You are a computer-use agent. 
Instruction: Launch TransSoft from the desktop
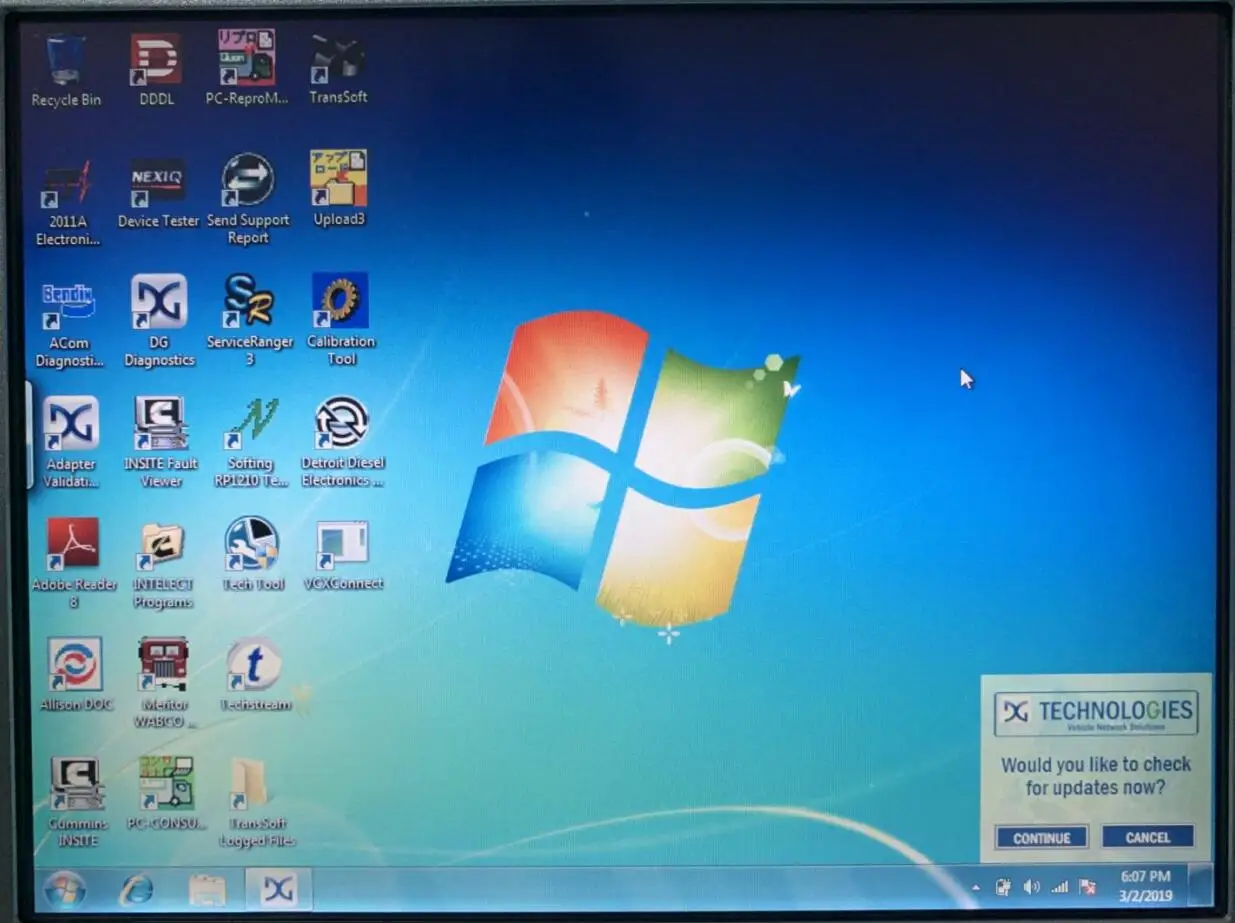pyautogui.click(x=338, y=70)
